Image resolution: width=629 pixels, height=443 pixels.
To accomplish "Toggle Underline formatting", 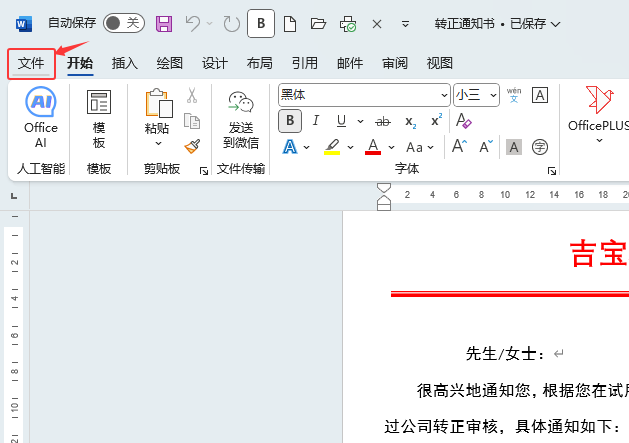I will click(x=341, y=121).
